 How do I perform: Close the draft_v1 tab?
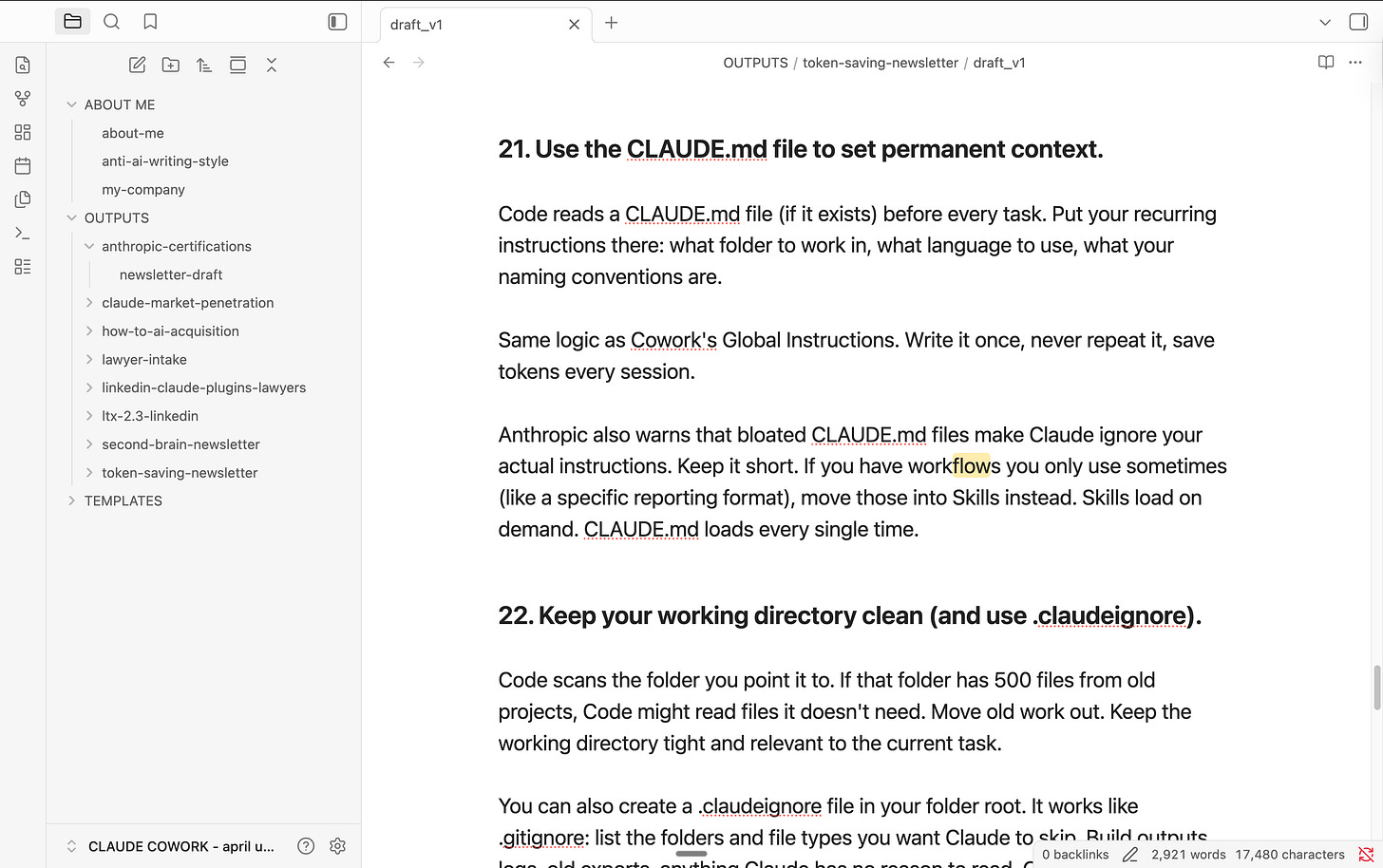click(574, 25)
